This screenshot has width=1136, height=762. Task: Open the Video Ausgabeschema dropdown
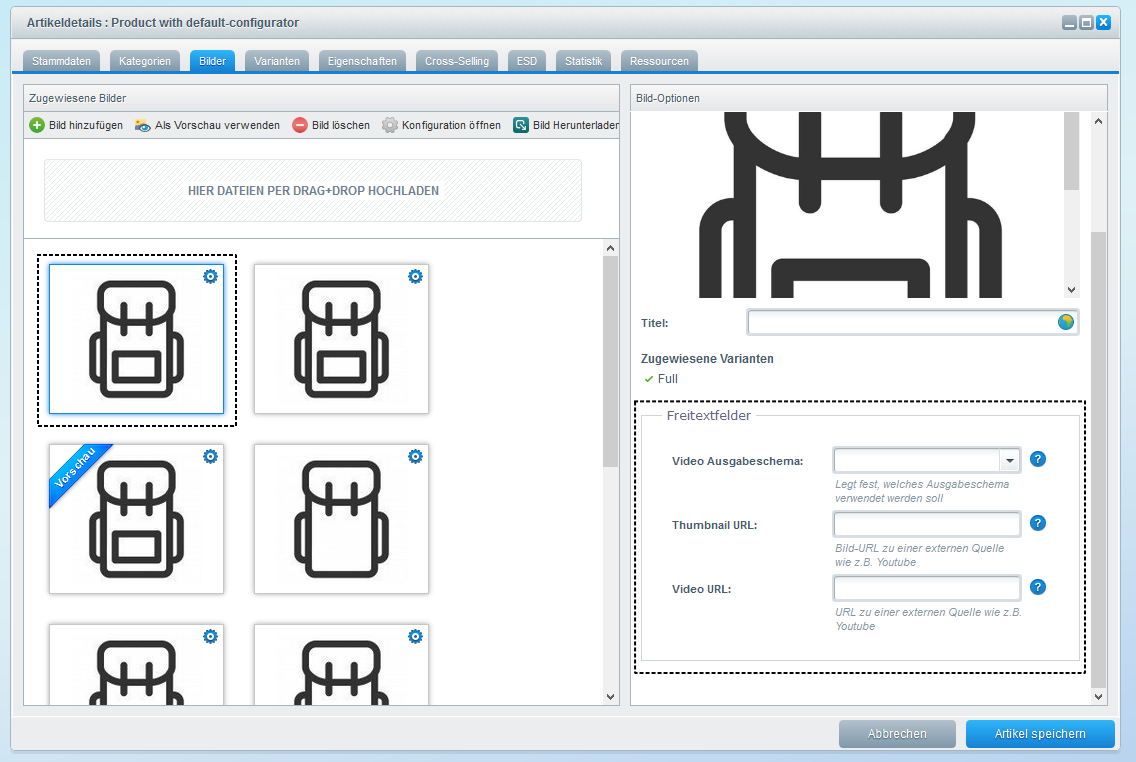(1009, 460)
